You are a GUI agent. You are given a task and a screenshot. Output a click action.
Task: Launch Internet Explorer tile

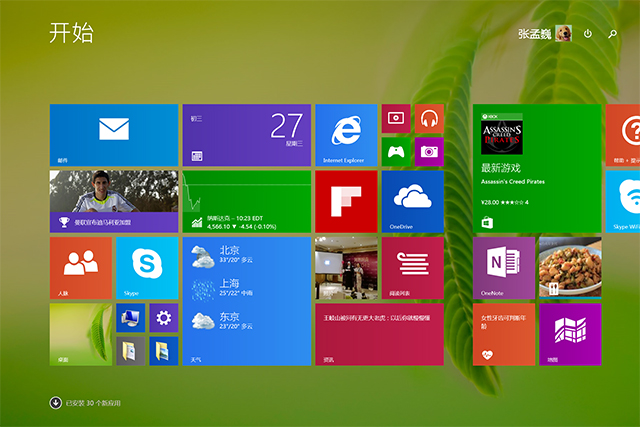(x=346, y=135)
